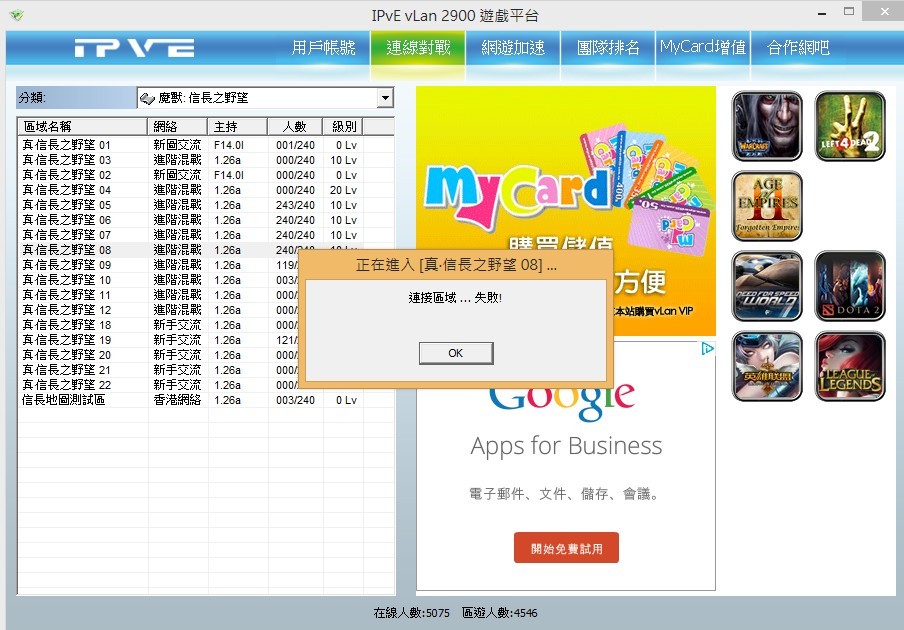Switch to the 用戶帳號 tab

(323, 48)
